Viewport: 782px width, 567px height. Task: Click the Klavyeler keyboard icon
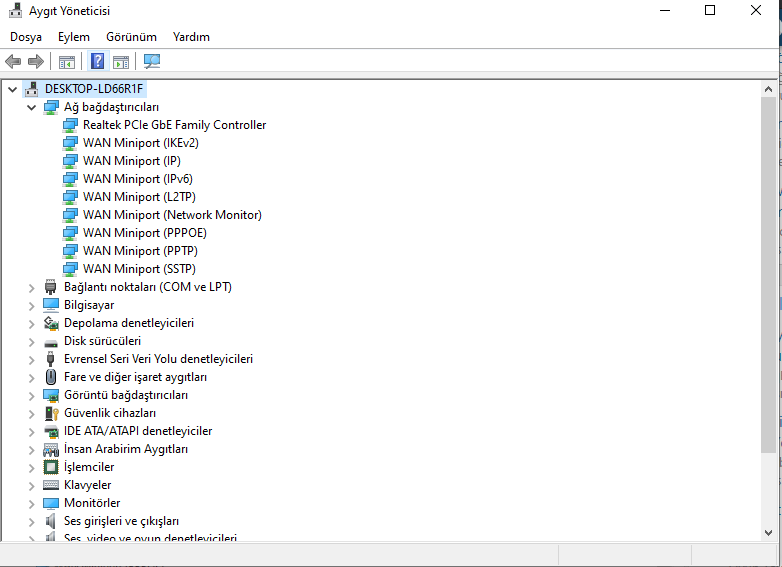[x=51, y=485]
